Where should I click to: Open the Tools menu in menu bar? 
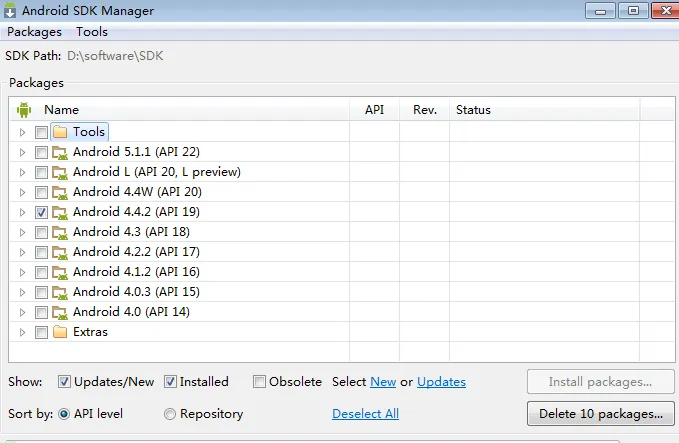tap(92, 32)
